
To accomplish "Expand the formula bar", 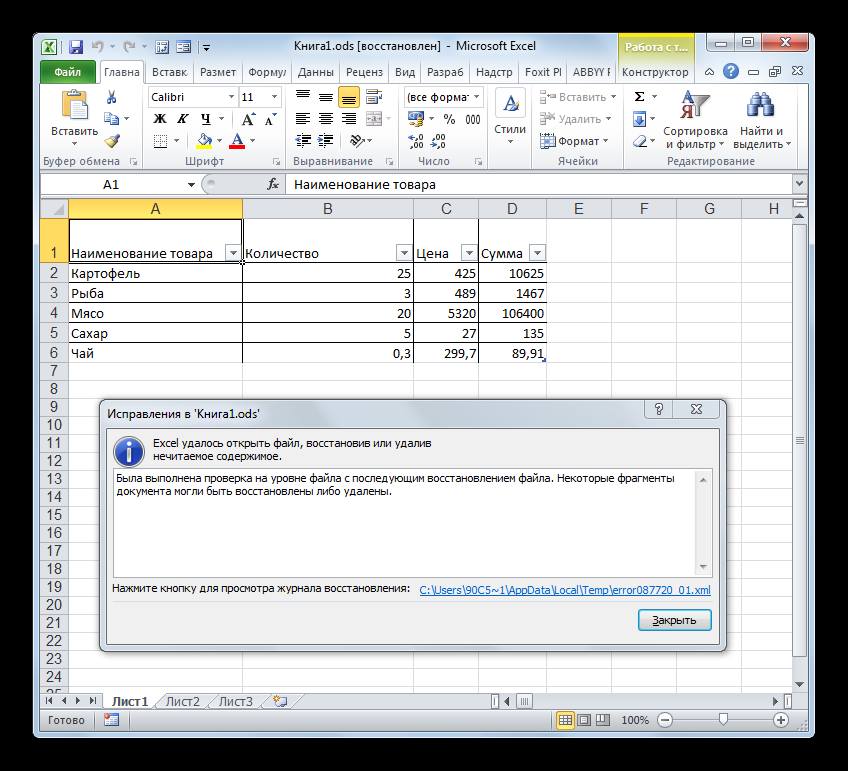I will pyautogui.click(x=799, y=184).
